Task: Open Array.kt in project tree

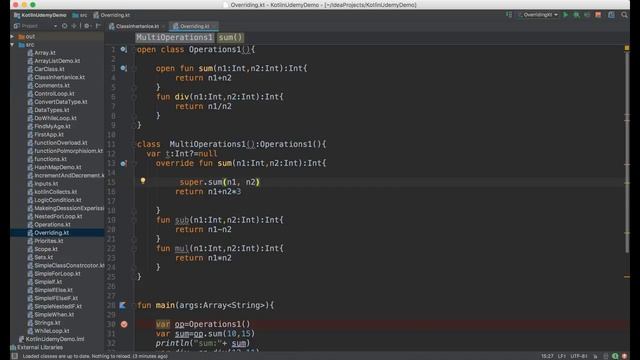Action: click(41, 53)
